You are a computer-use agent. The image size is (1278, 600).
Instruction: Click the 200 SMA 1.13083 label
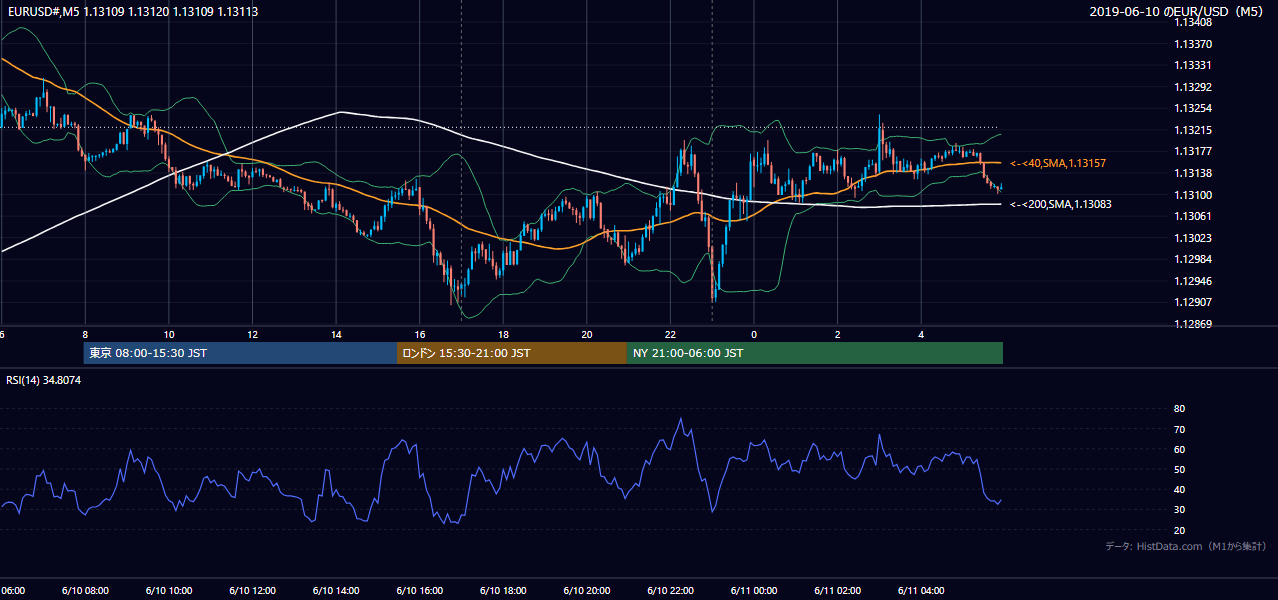[x=1061, y=204]
